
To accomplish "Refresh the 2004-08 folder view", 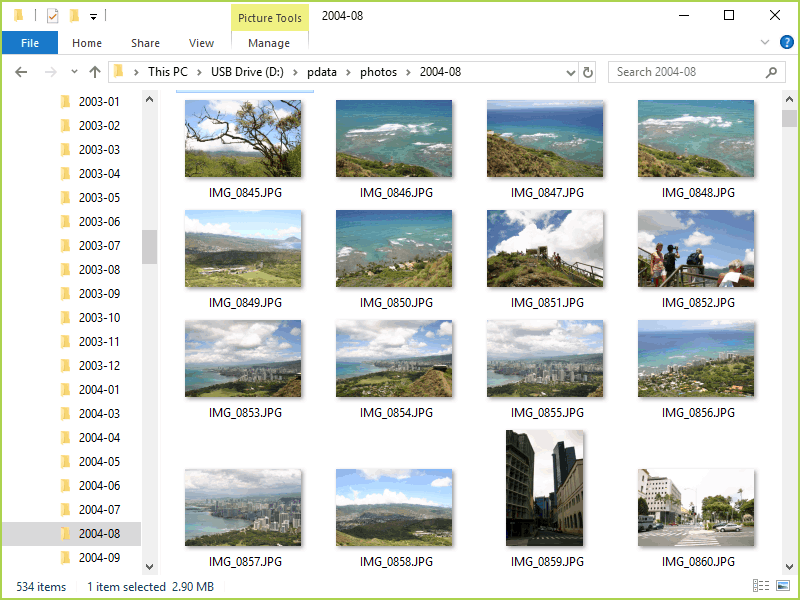I will [x=588, y=72].
